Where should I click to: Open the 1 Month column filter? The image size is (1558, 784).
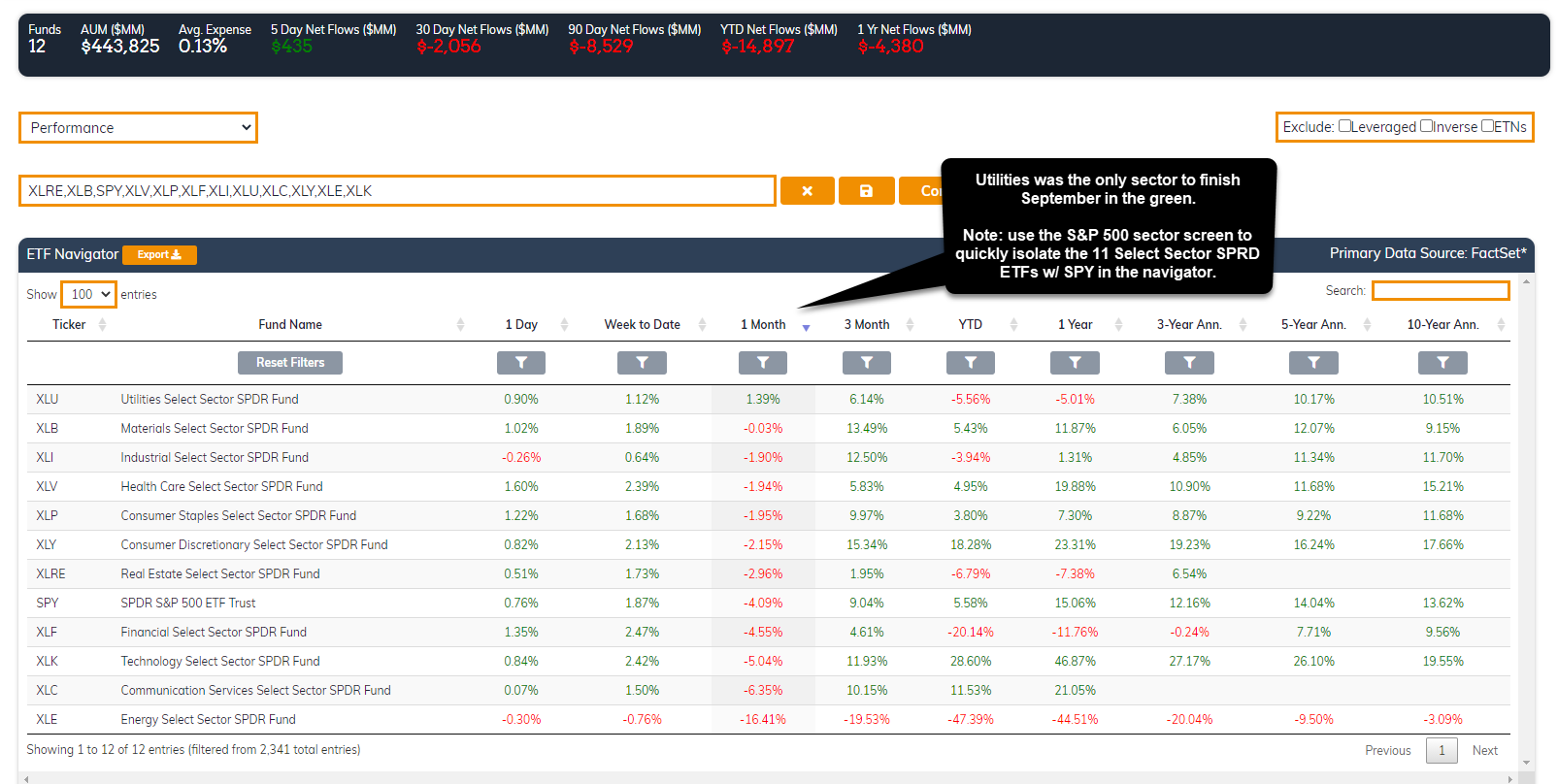(763, 363)
